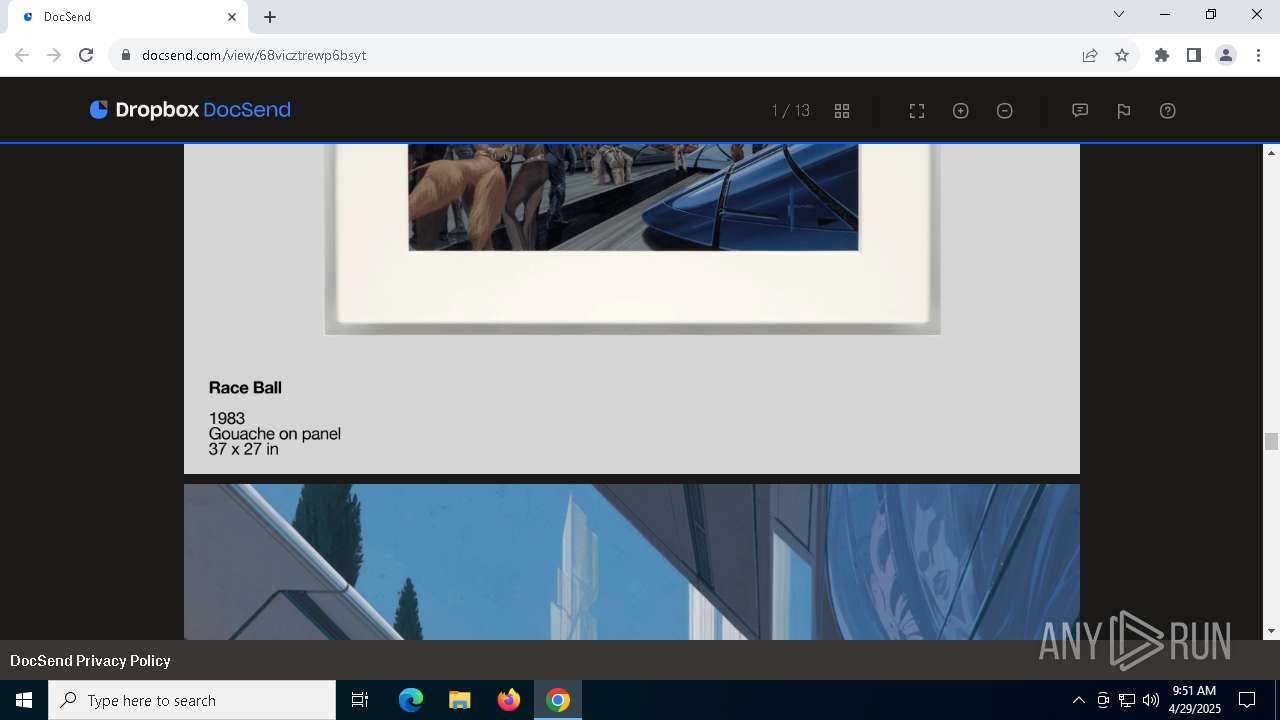
Task: Click the Dropbox DocSend logo
Action: pos(190,110)
